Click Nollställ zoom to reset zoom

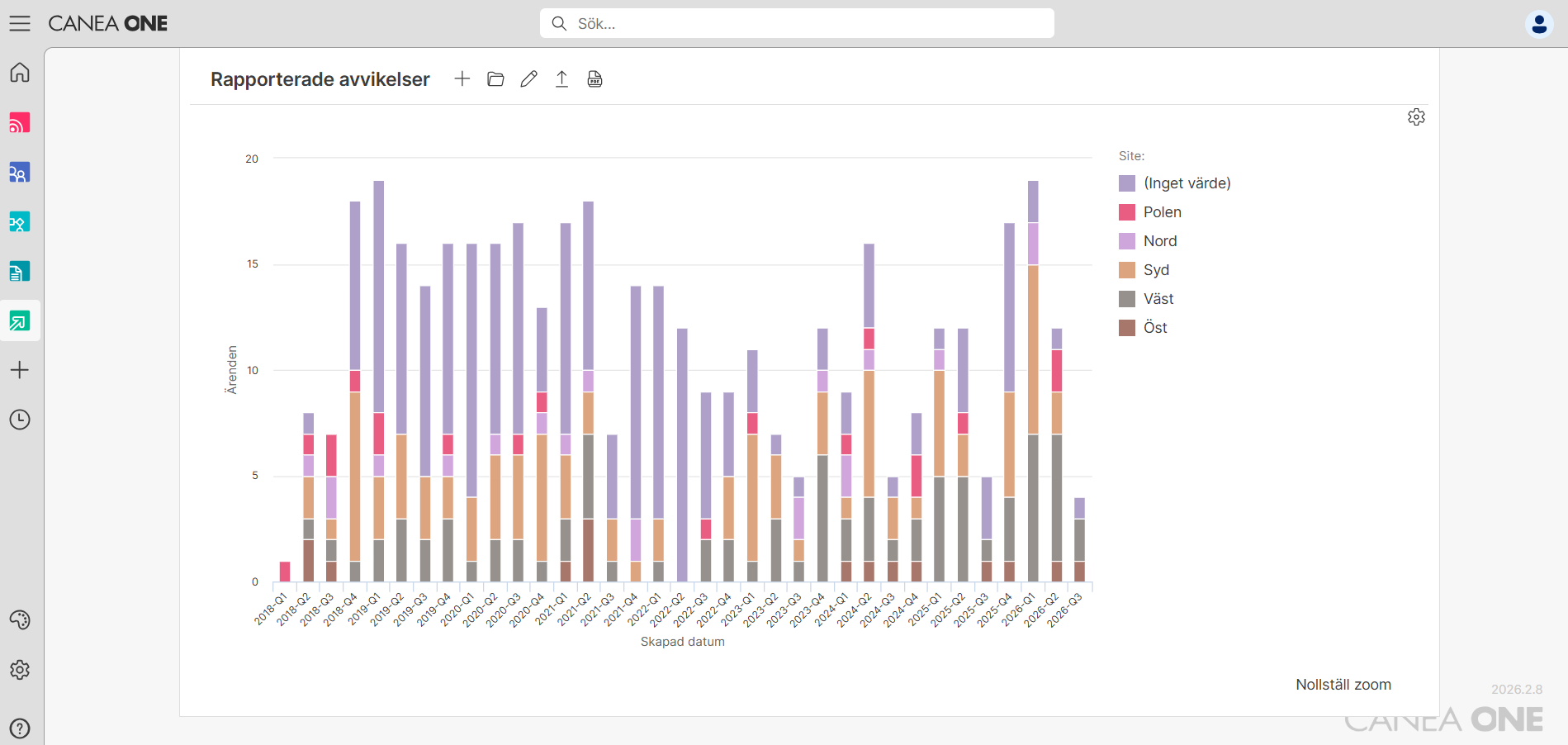click(1343, 685)
